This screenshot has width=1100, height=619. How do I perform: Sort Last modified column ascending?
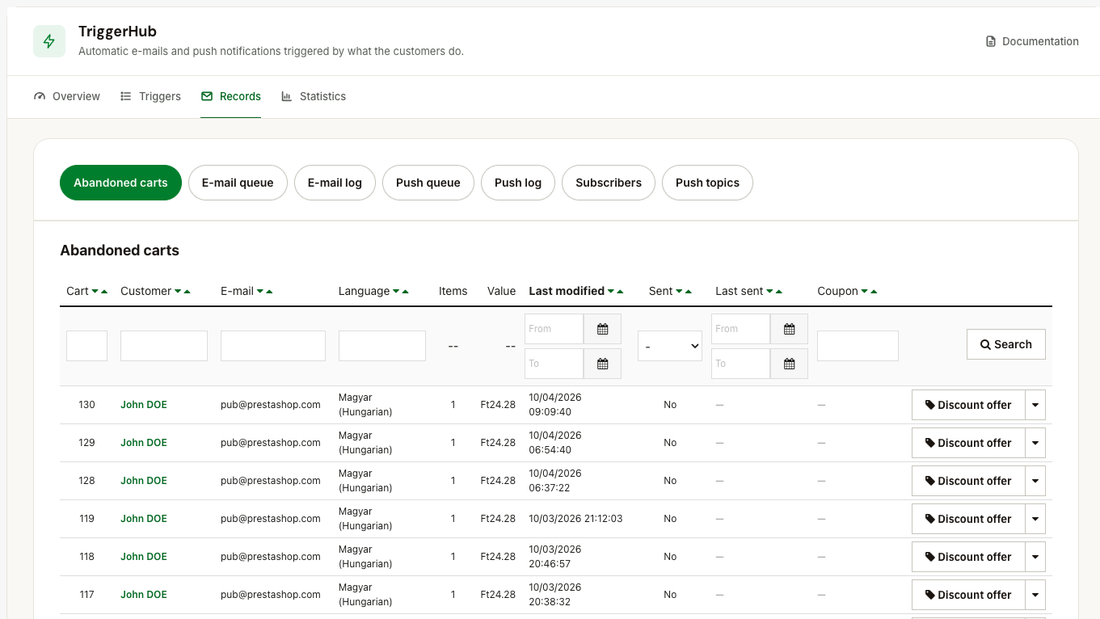tap(620, 291)
